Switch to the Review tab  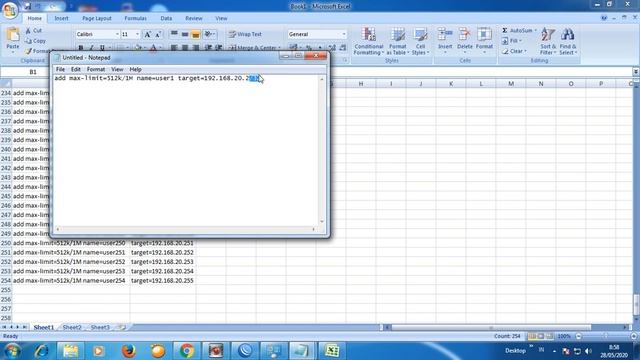[x=193, y=18]
